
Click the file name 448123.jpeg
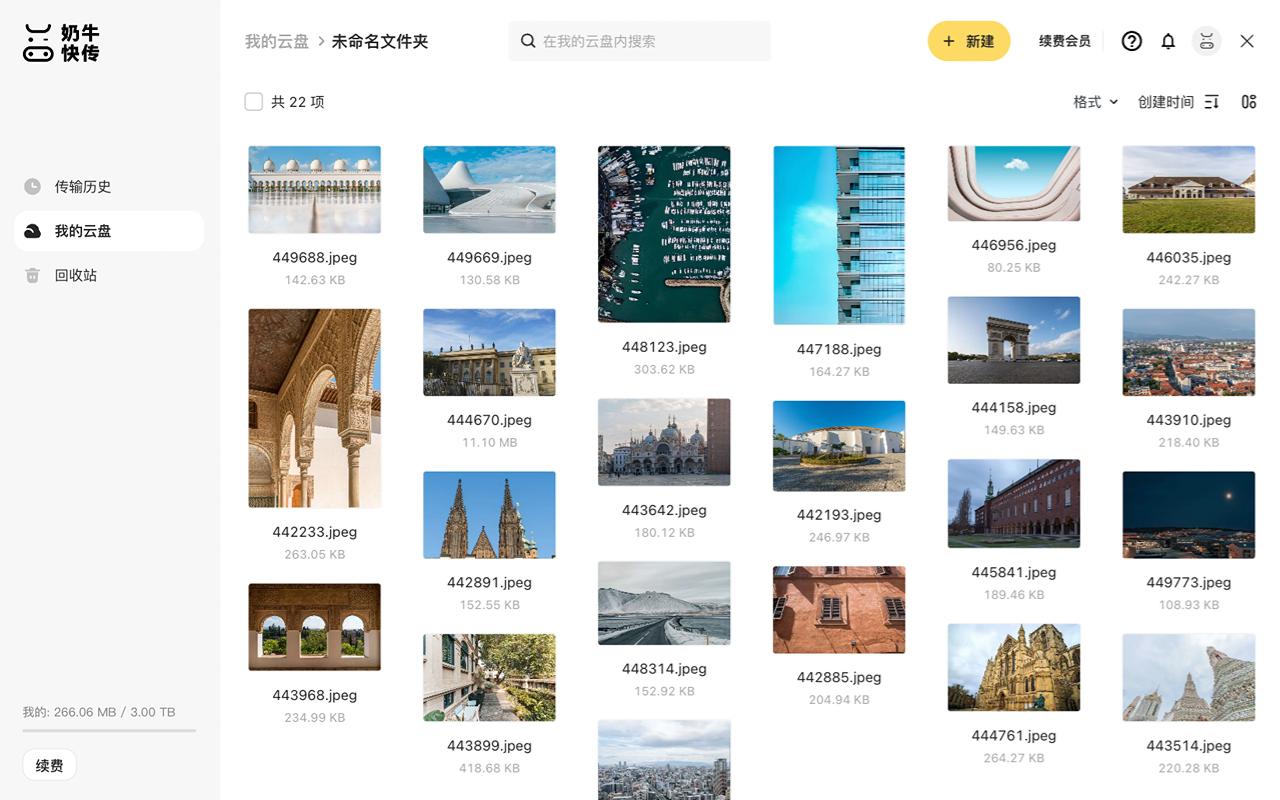coord(664,347)
